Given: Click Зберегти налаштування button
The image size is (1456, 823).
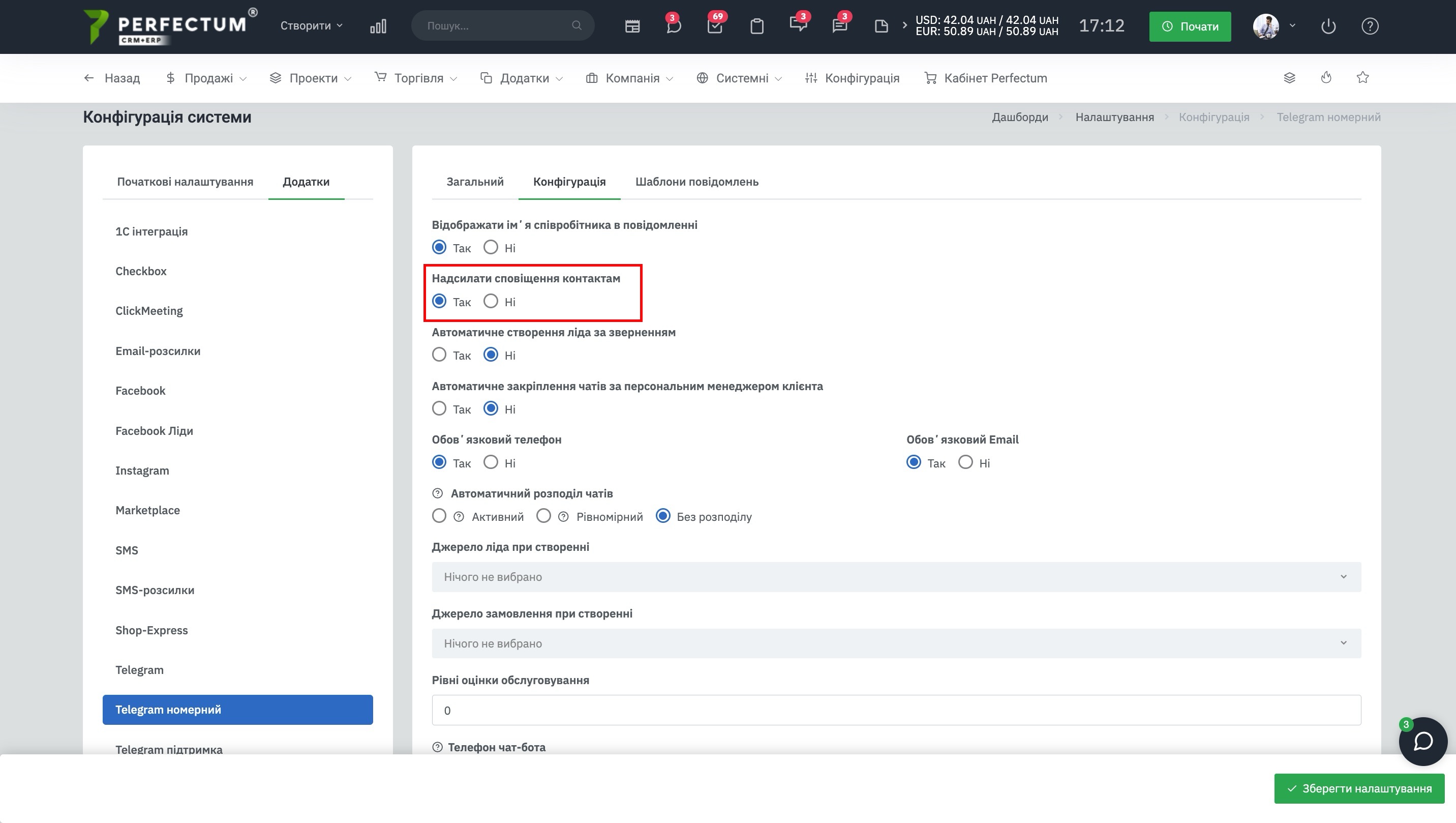Looking at the screenshot, I should (x=1359, y=788).
